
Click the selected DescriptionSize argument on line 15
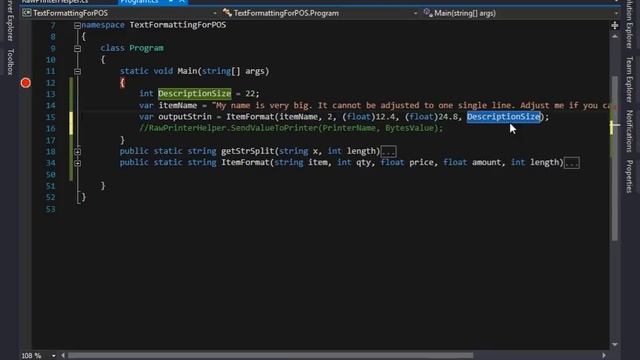[x=504, y=117]
